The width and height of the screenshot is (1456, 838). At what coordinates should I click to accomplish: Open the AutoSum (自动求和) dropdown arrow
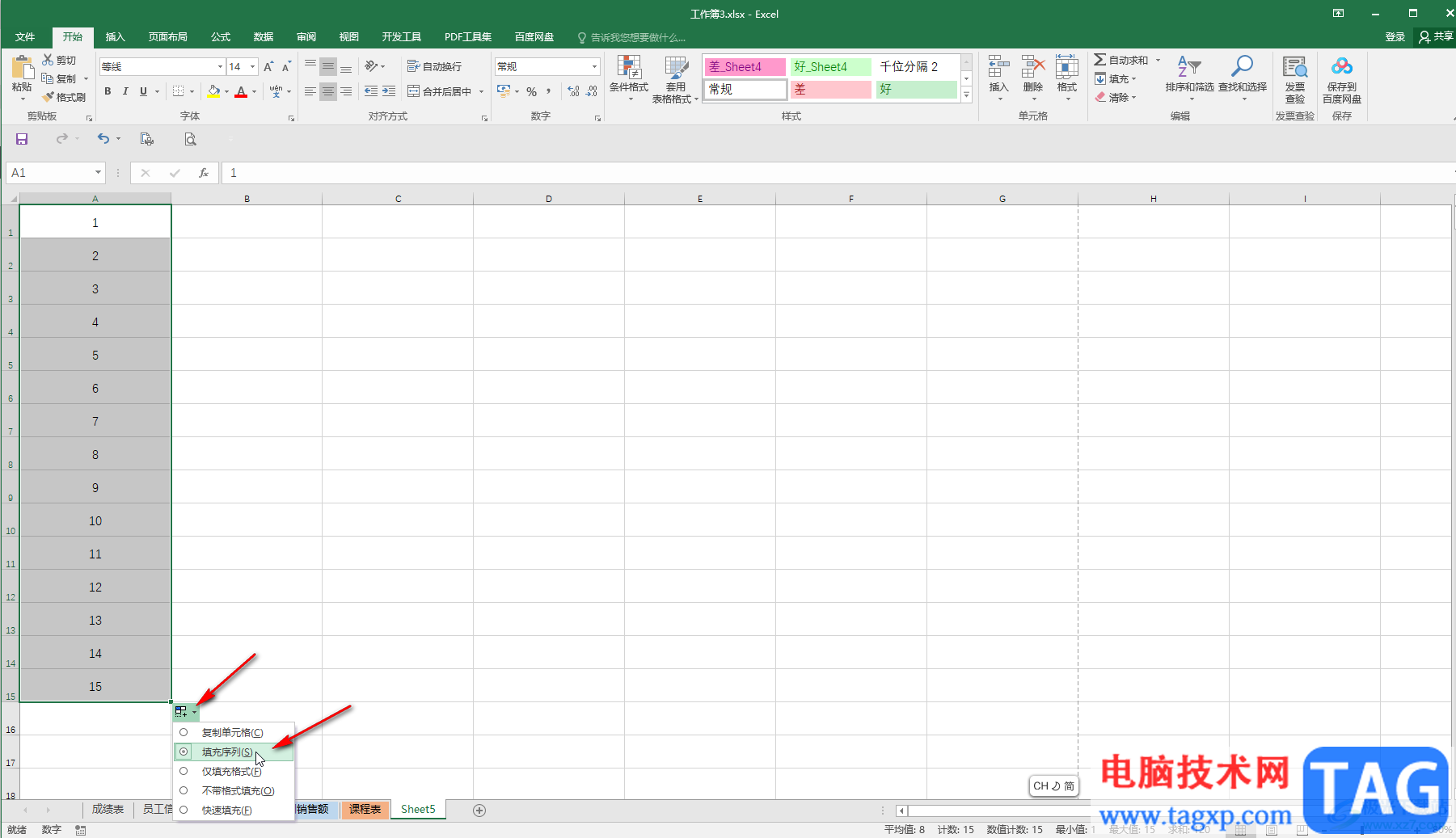tap(1158, 60)
